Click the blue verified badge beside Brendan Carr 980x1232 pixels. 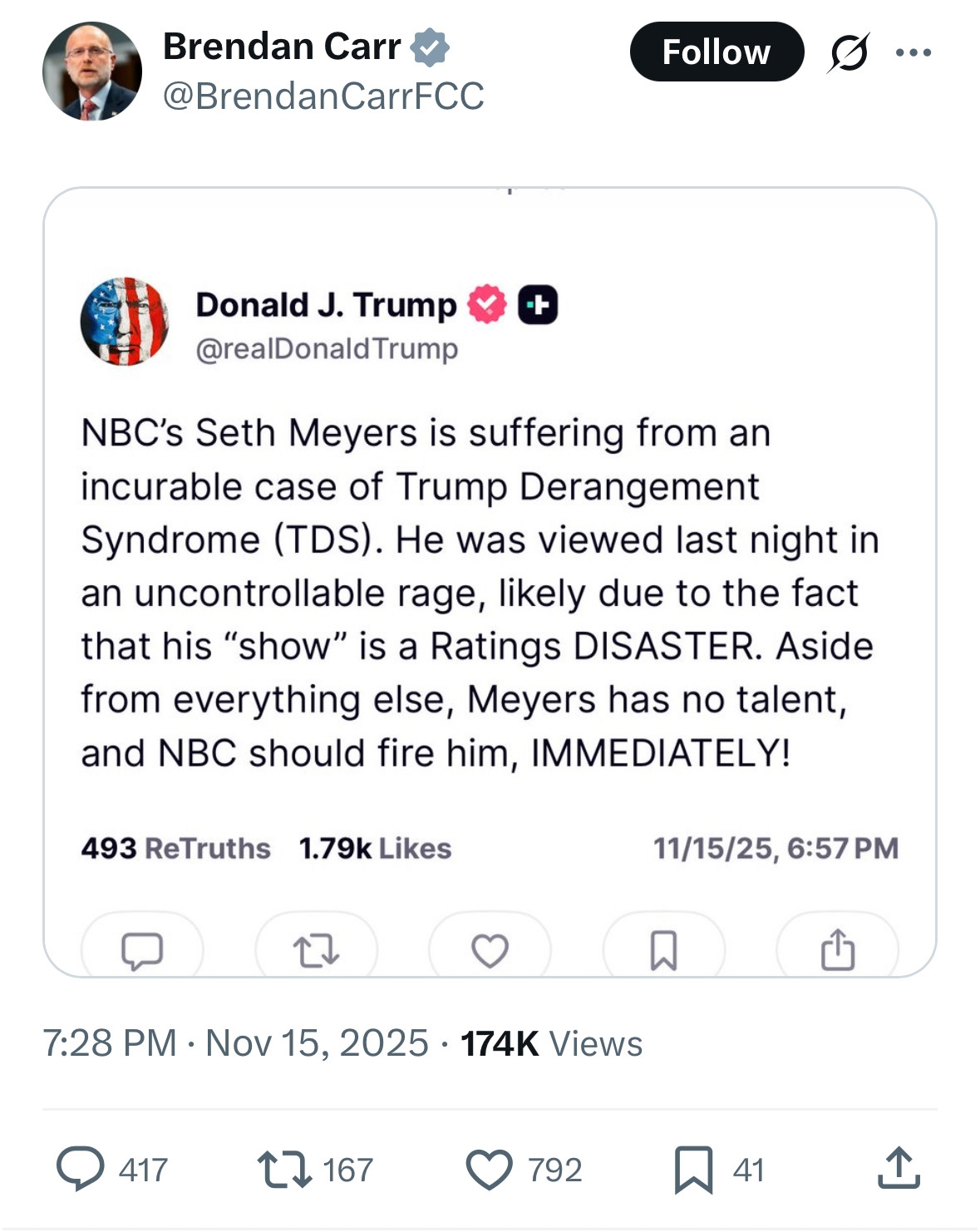(431, 47)
